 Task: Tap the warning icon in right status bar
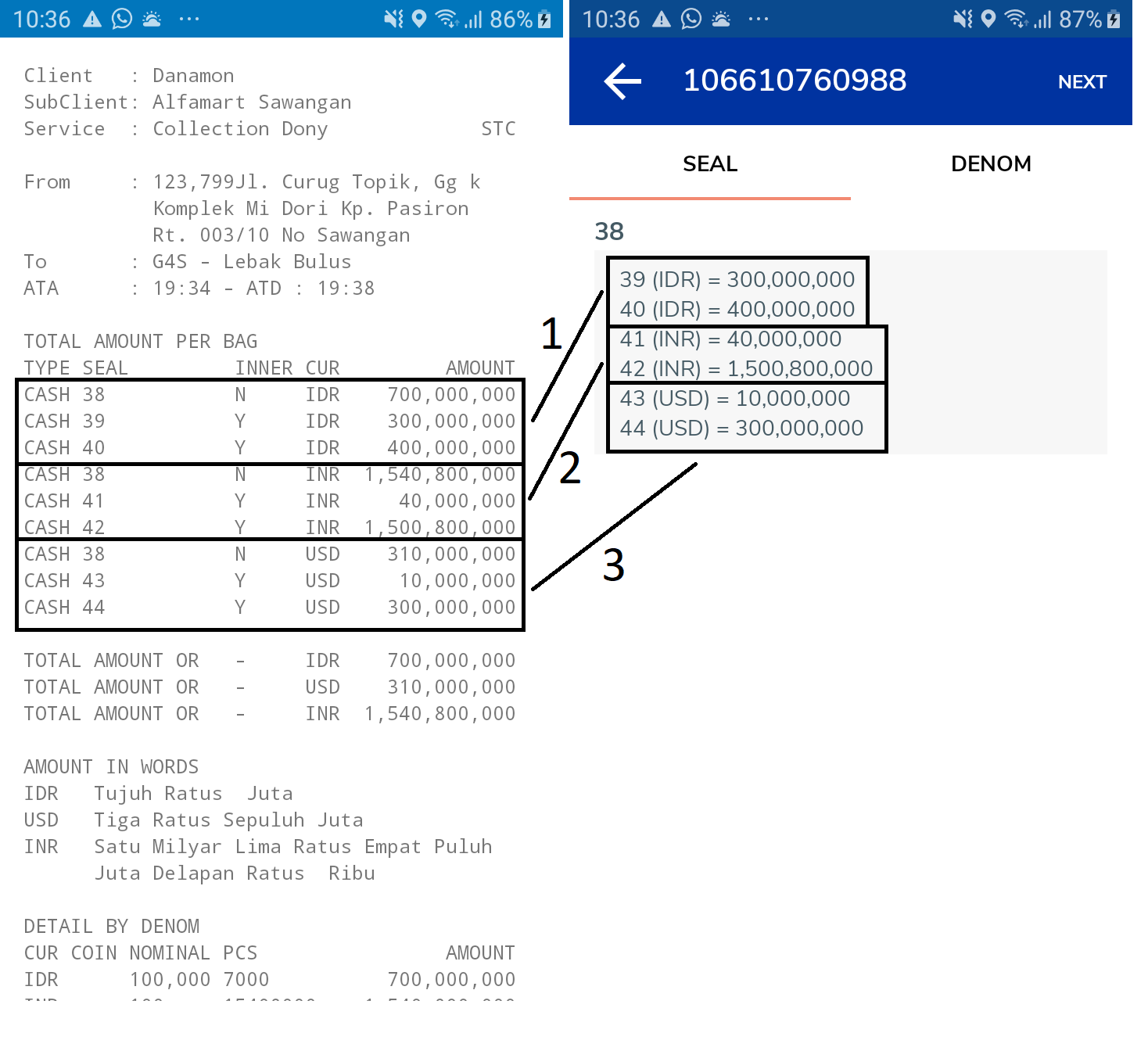click(x=662, y=19)
